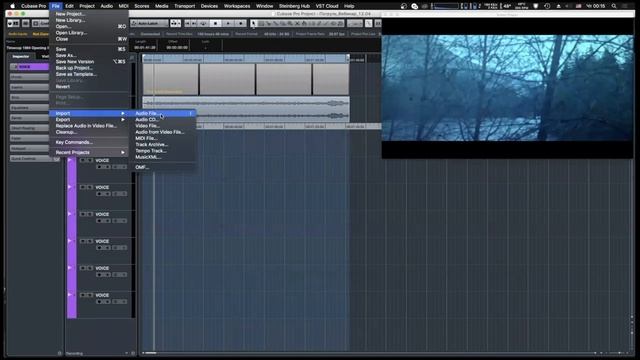This screenshot has height=360, width=640.
Task: Click the video preview frame
Action: click(507, 88)
